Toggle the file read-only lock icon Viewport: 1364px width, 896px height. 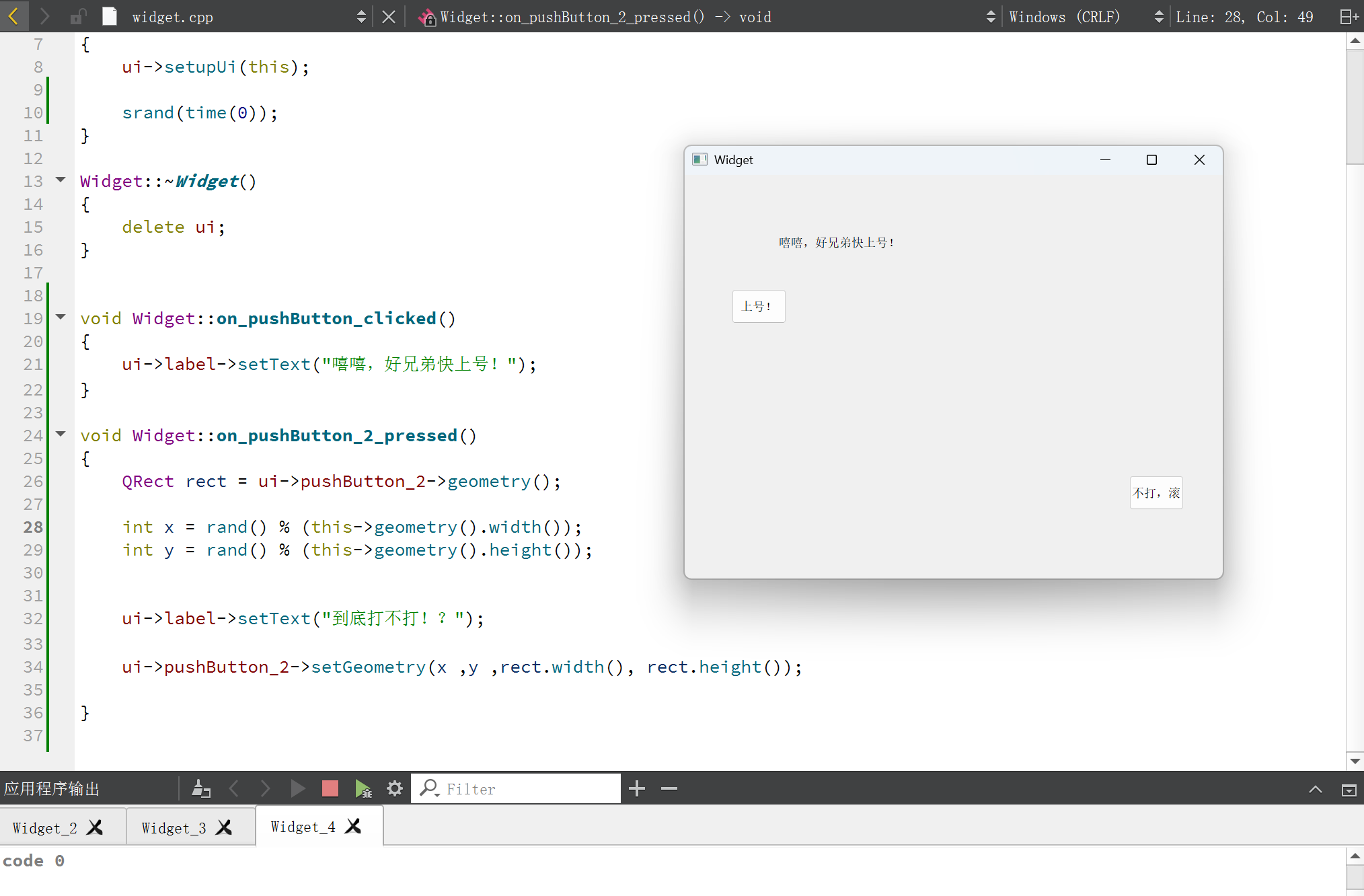[79, 17]
